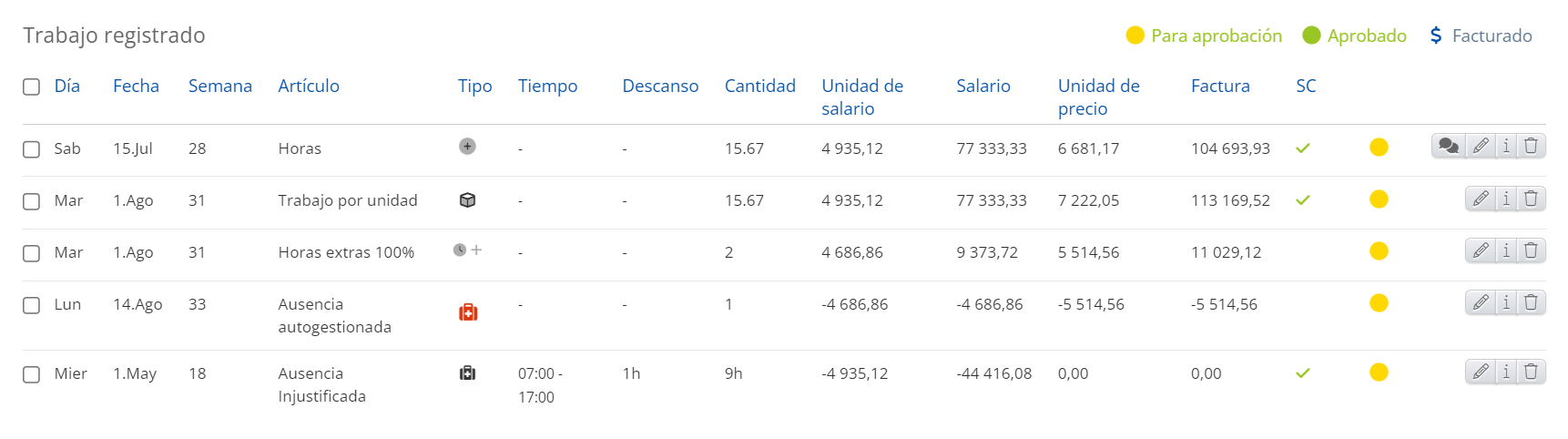
Task: Click the red medical kit type icon
Action: click(x=468, y=312)
